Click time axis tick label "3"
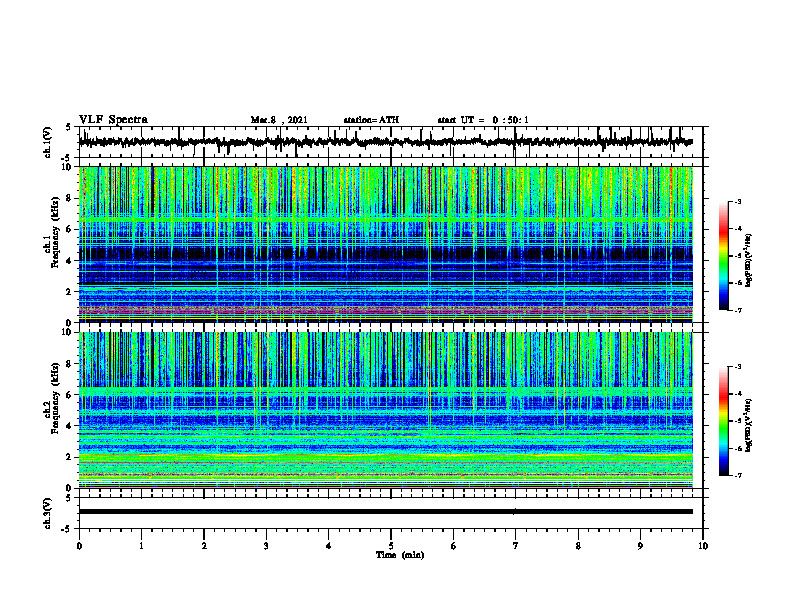Viewport: 792px width, 612px height. [266, 546]
